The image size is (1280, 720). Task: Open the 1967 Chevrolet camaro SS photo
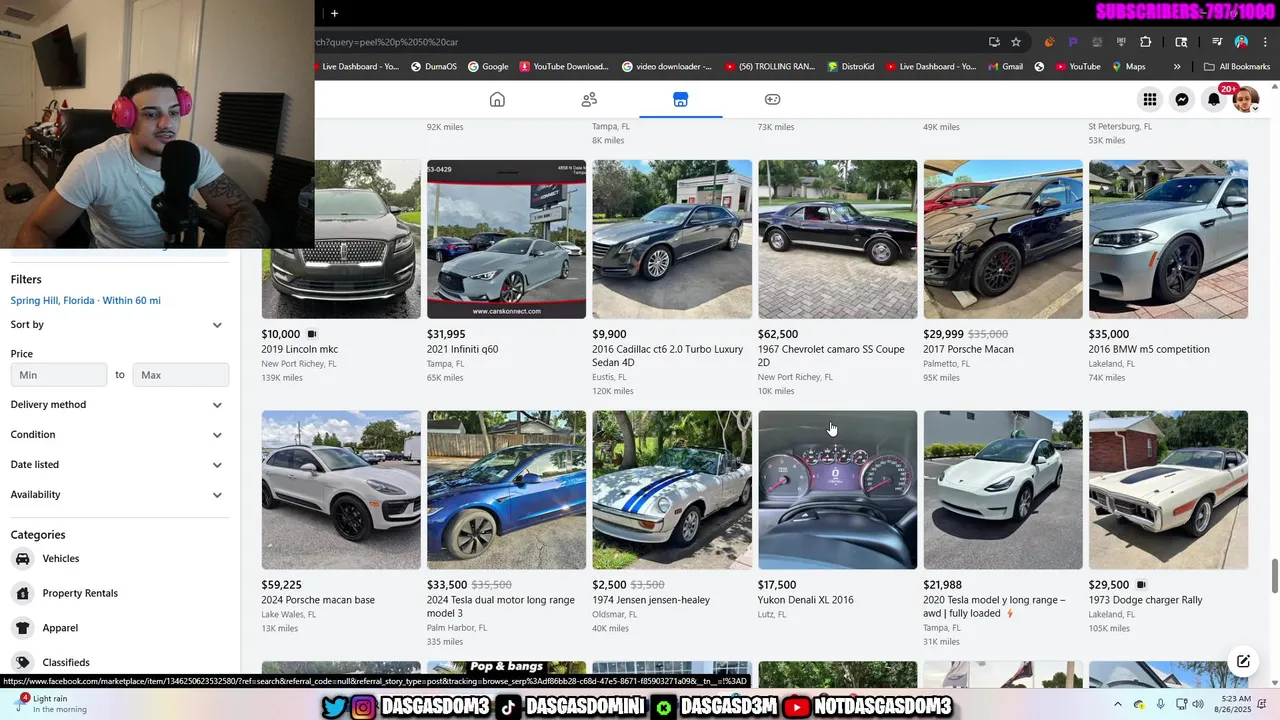[x=837, y=239]
